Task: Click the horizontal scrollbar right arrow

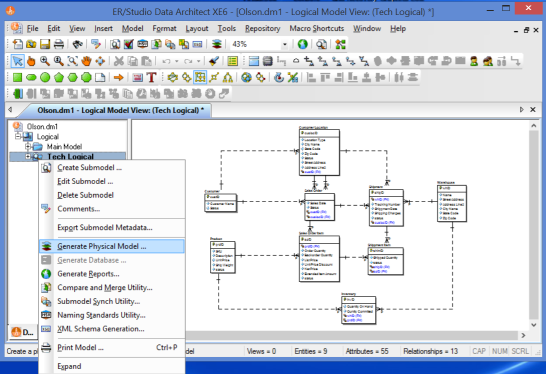Action: click(x=523, y=335)
